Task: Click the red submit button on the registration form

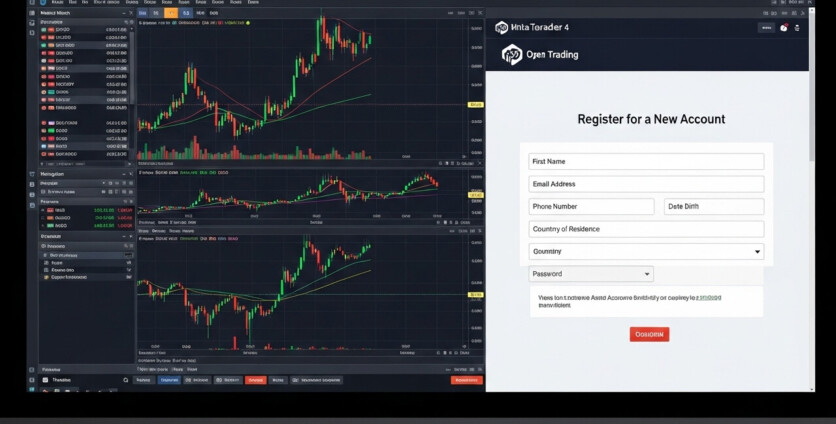Action: 649,334
